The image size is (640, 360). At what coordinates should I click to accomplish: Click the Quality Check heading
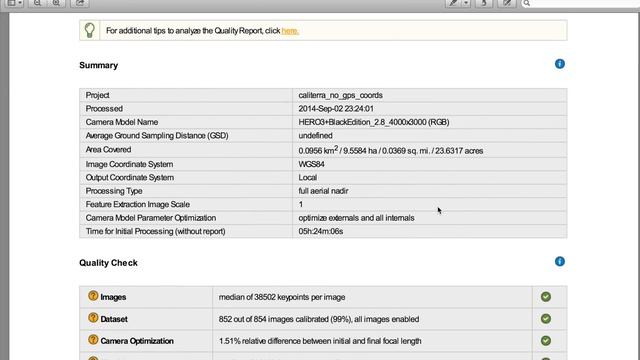(x=108, y=263)
